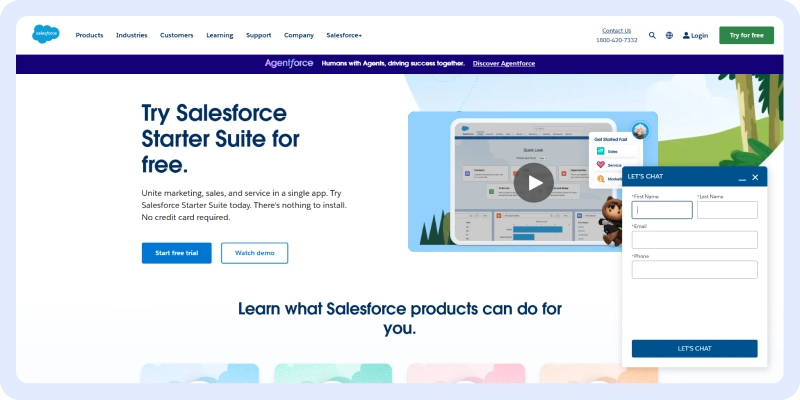
Task: Open the Company menu
Action: coord(299,35)
